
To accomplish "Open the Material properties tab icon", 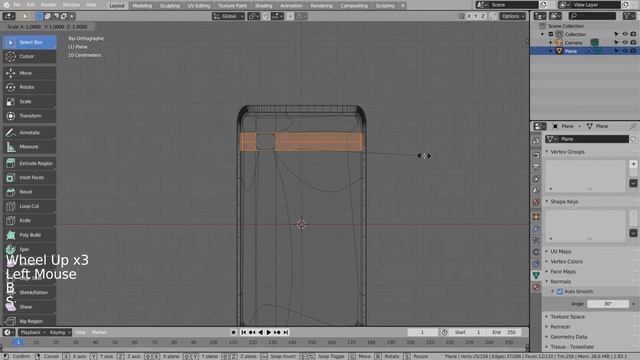I will (x=536, y=287).
